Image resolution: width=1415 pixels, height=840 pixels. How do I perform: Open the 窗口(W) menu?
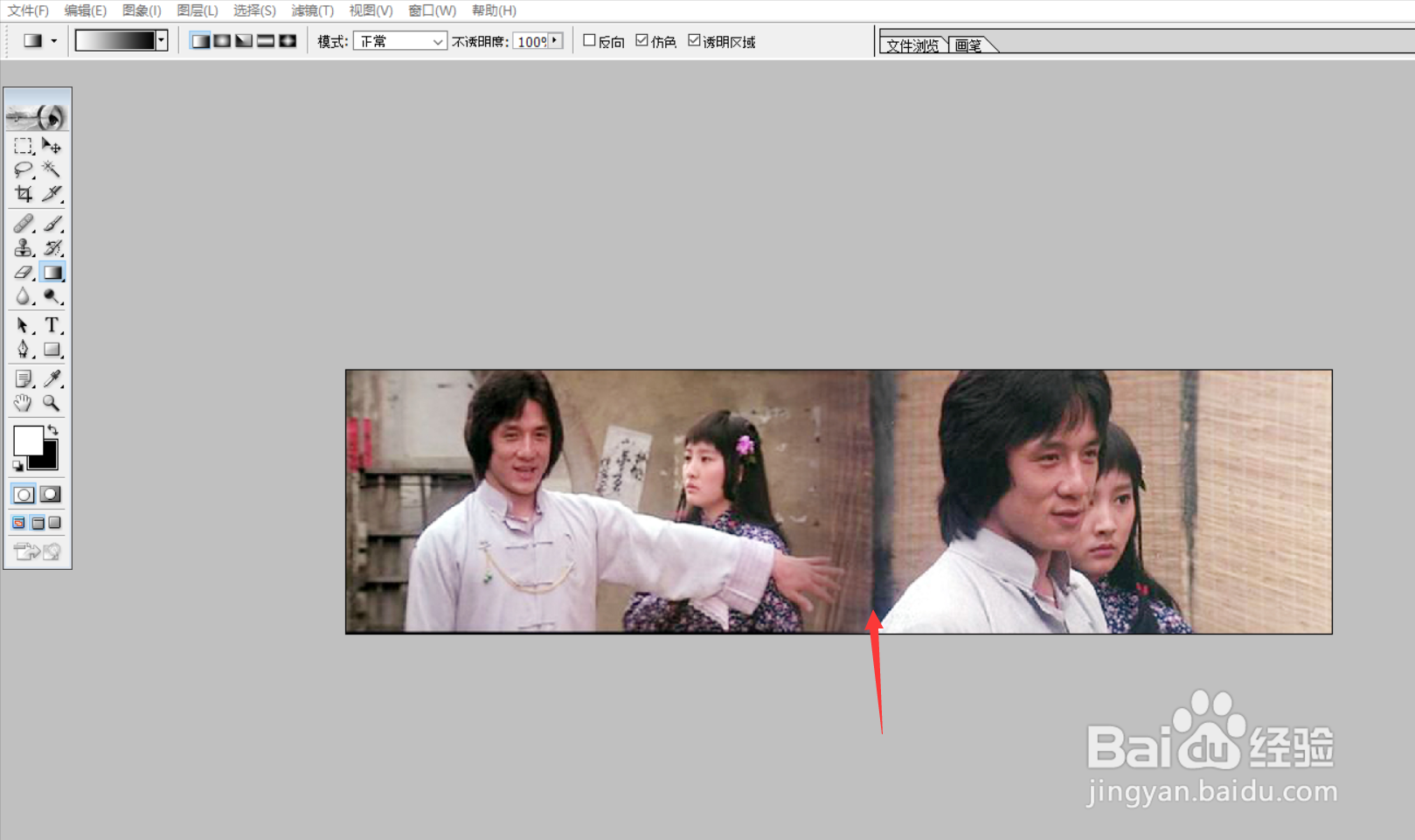(x=432, y=10)
